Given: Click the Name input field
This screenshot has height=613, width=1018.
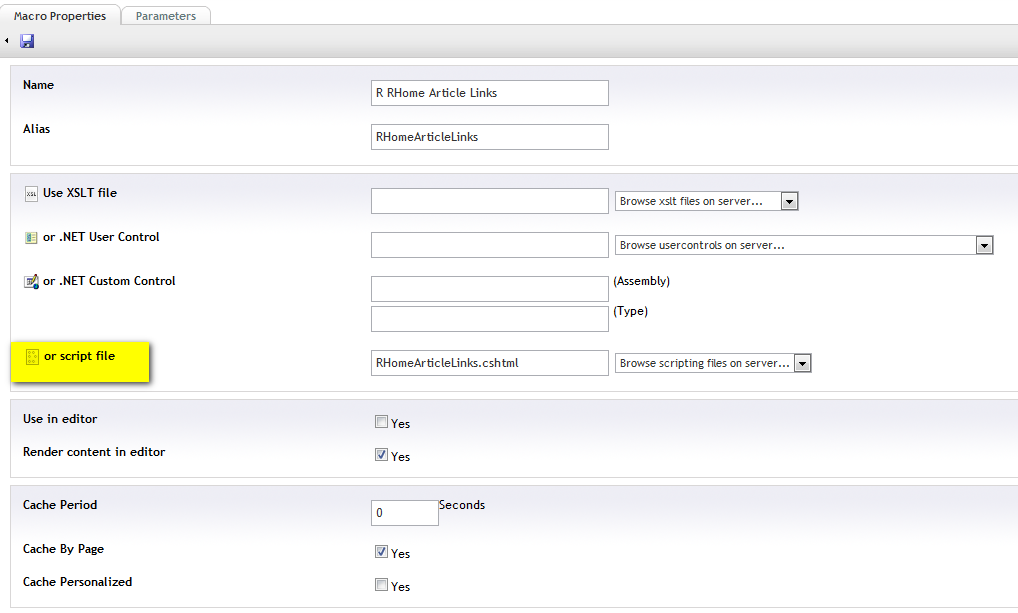Looking at the screenshot, I should pos(490,93).
